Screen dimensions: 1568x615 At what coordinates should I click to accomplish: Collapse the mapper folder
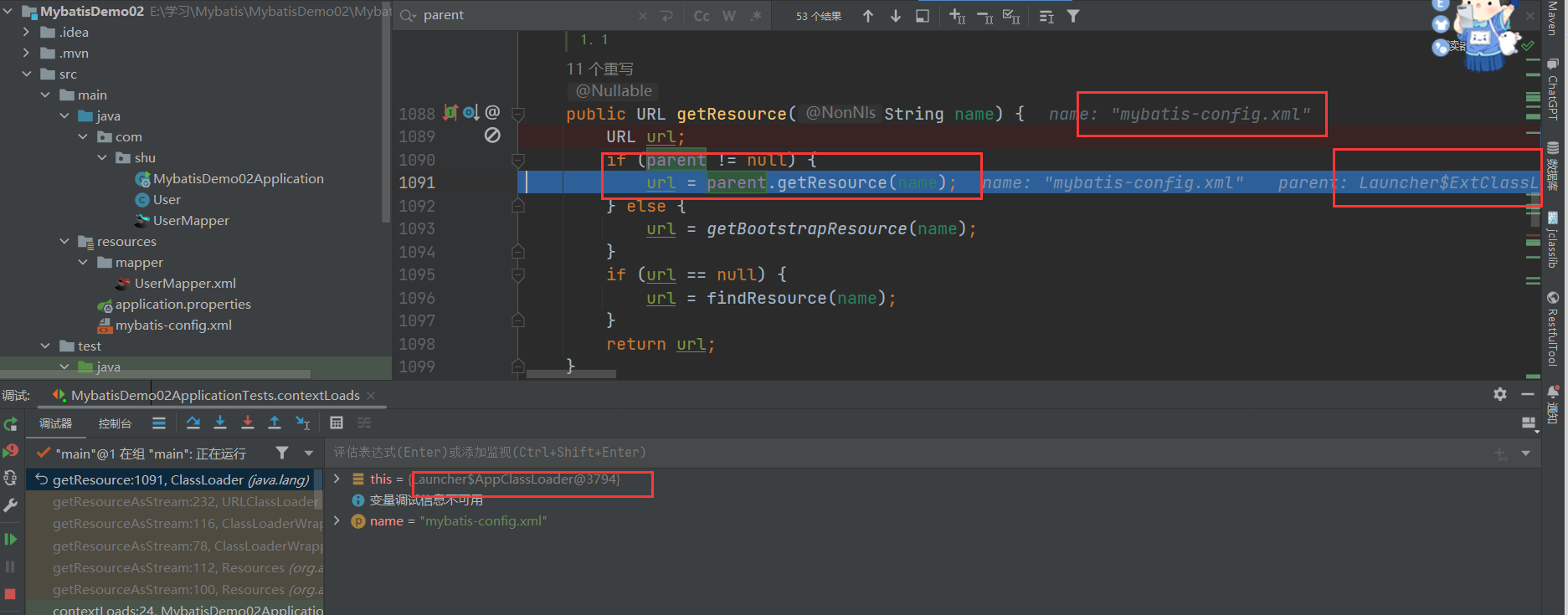point(83,262)
